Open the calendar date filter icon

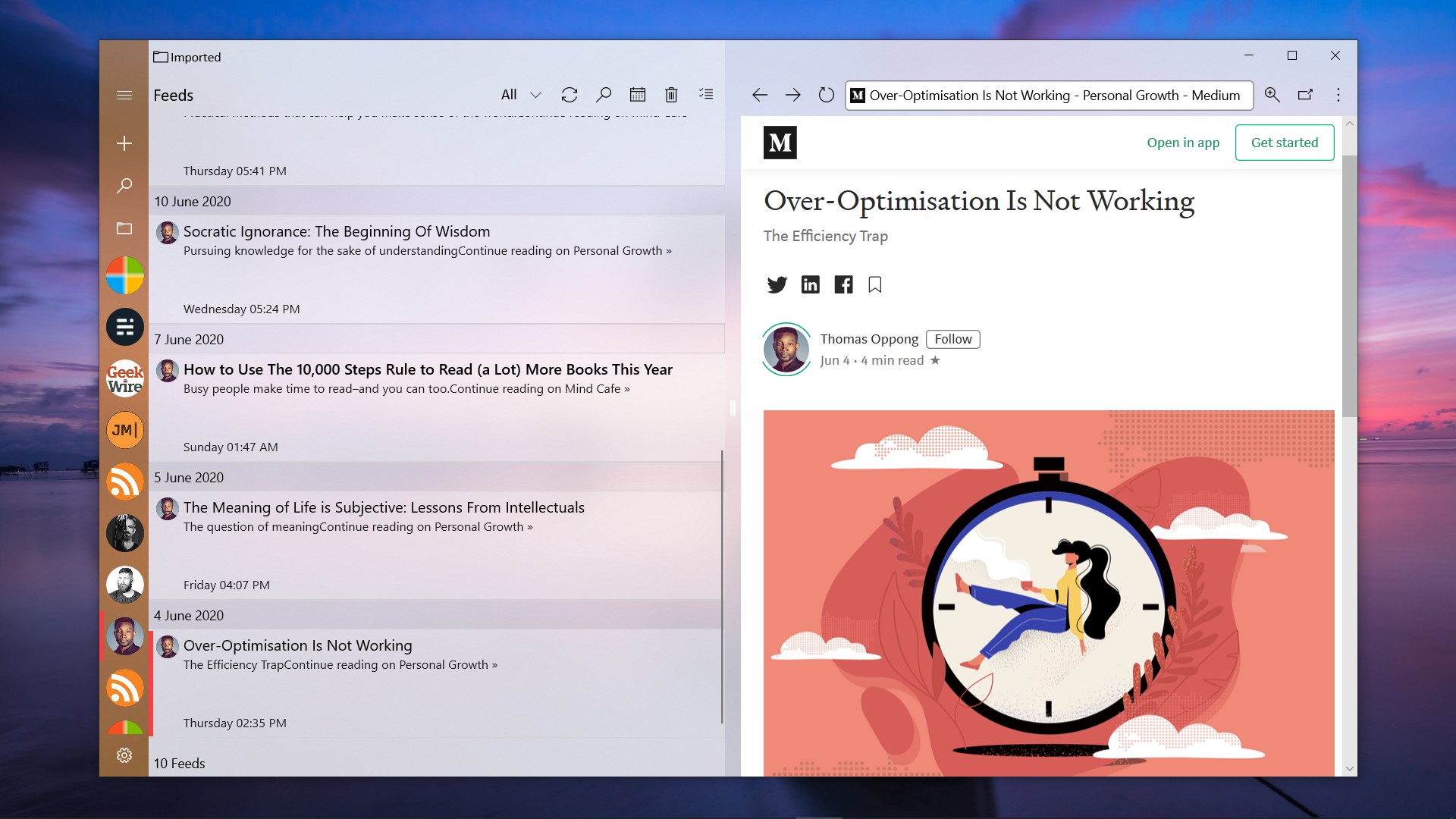point(637,95)
